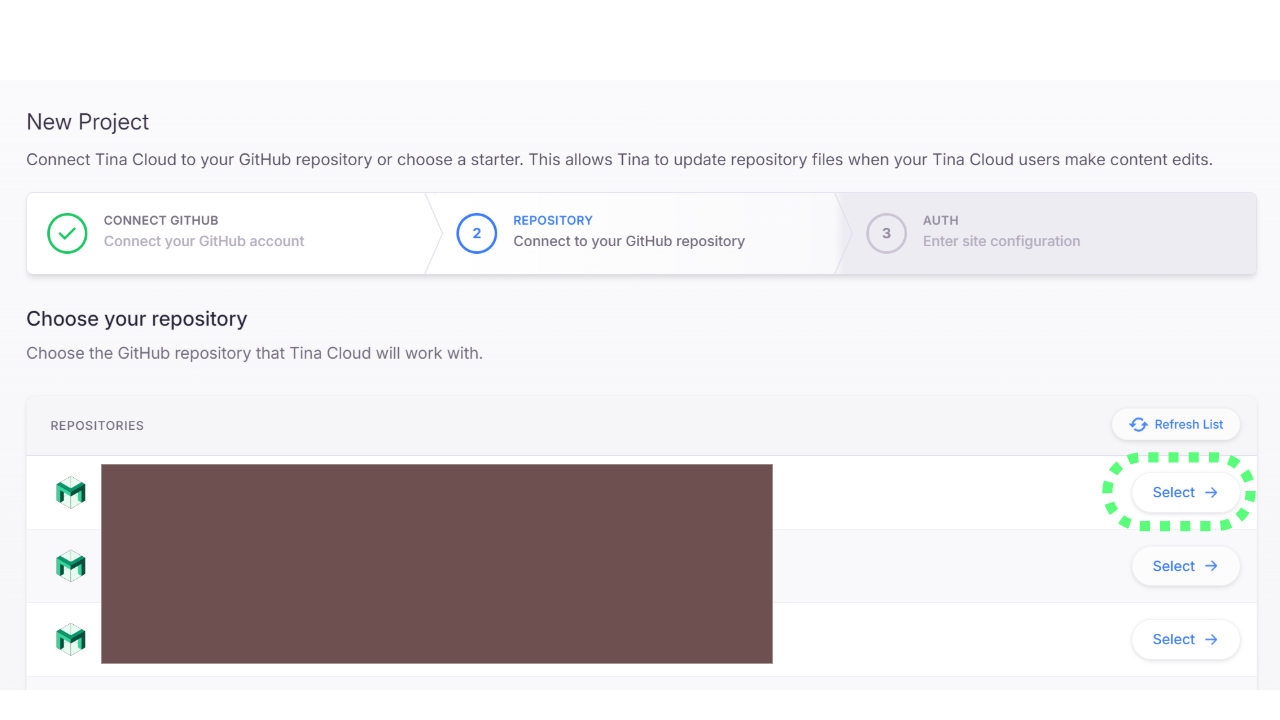Viewport: 1280px width, 720px height.
Task: Click the REPOSITORIES column header
Action: (x=97, y=426)
